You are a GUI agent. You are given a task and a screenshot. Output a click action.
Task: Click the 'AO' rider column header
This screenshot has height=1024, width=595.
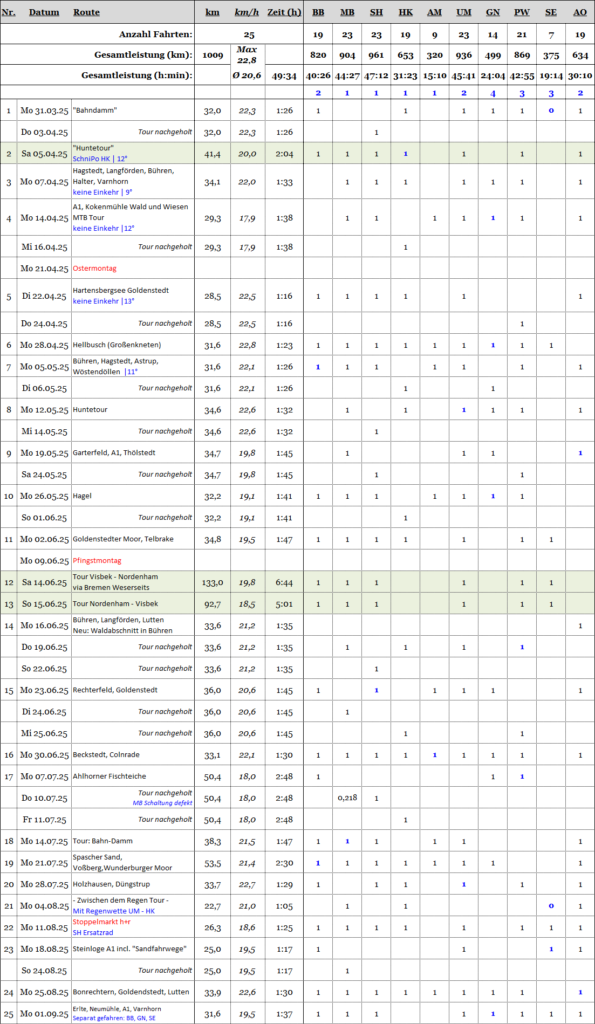click(x=580, y=12)
